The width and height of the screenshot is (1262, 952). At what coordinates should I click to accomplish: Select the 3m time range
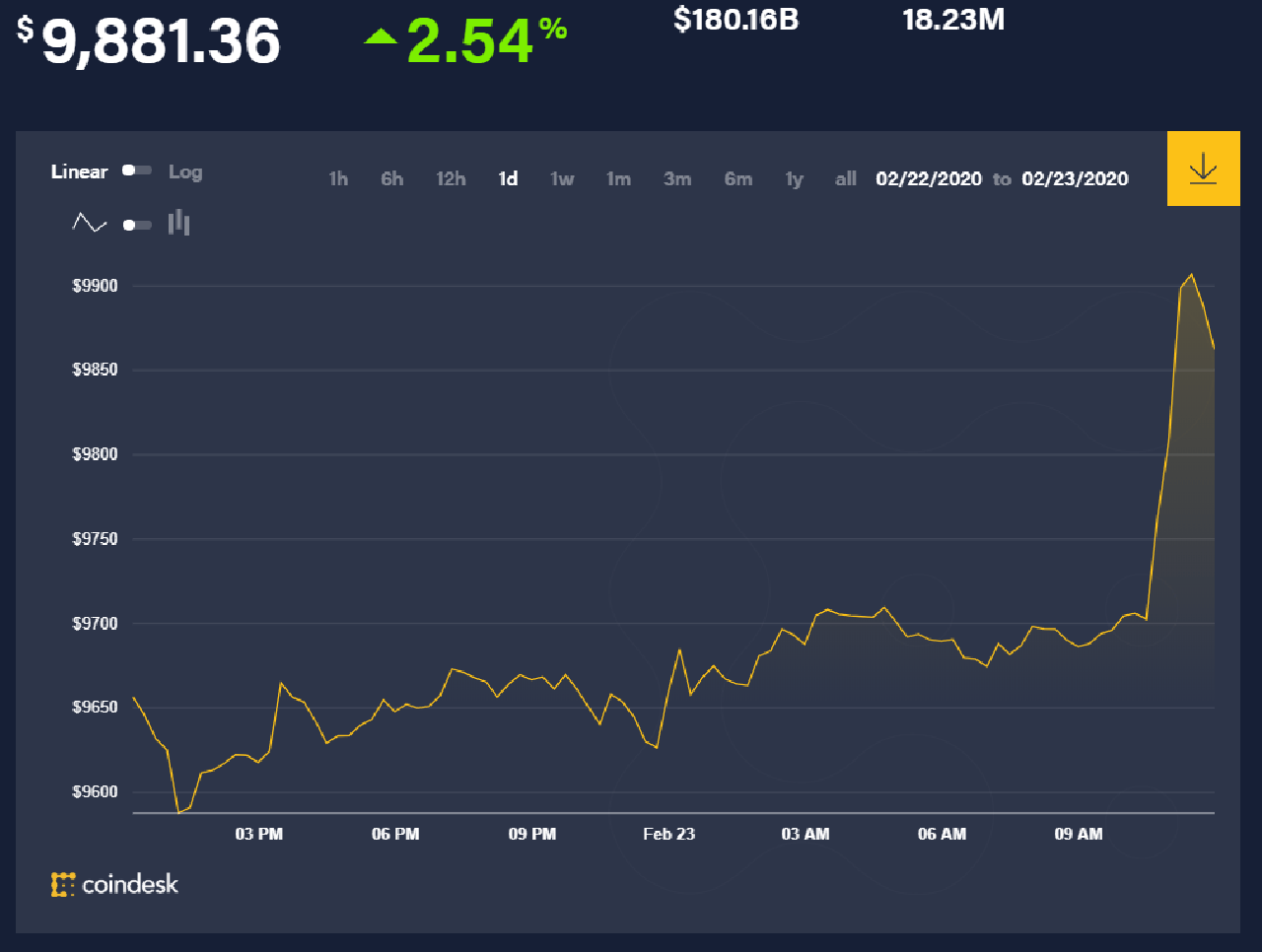[677, 178]
